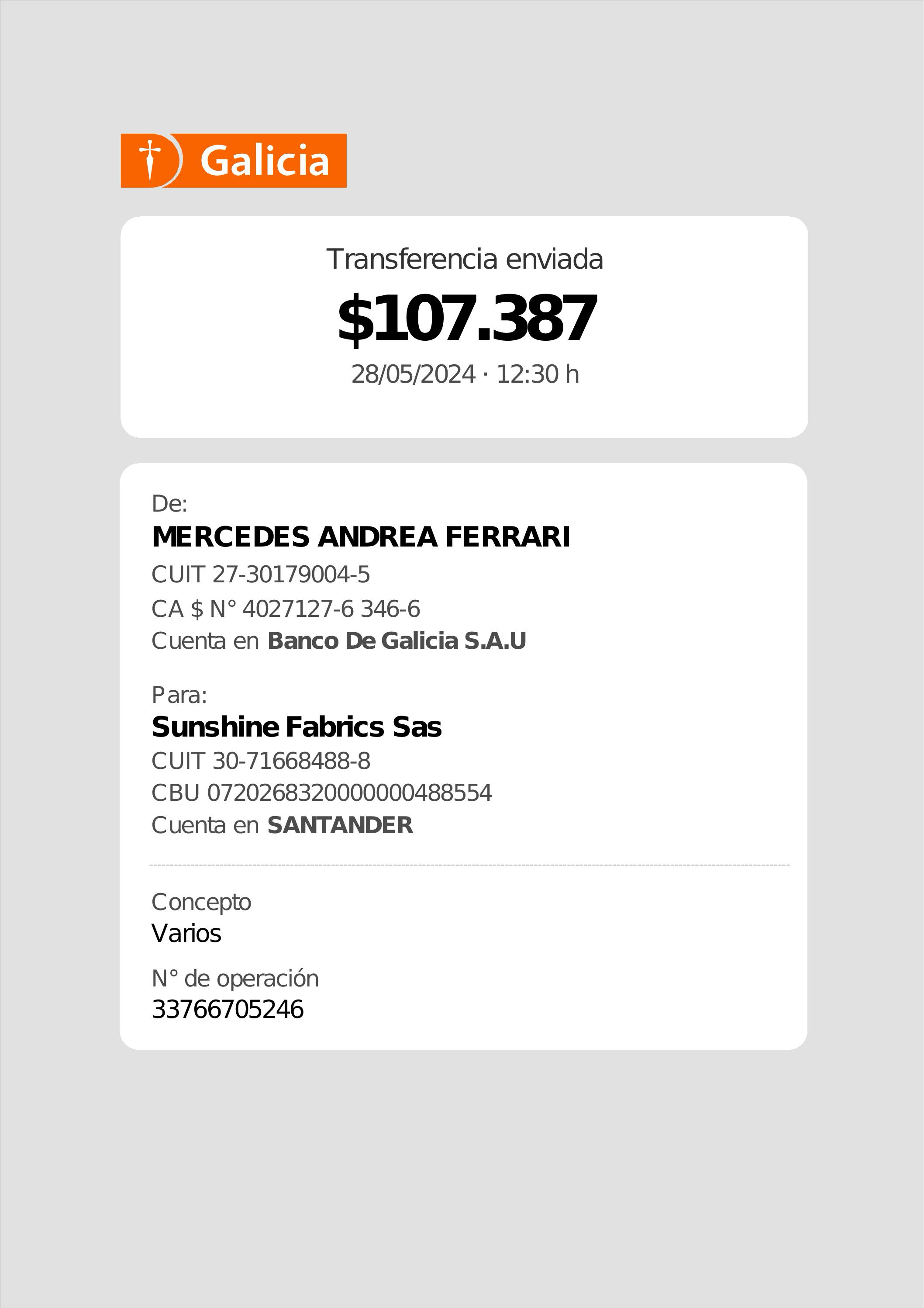
Task: Click the CBU number 0720268320000000488554
Action: 349,793
